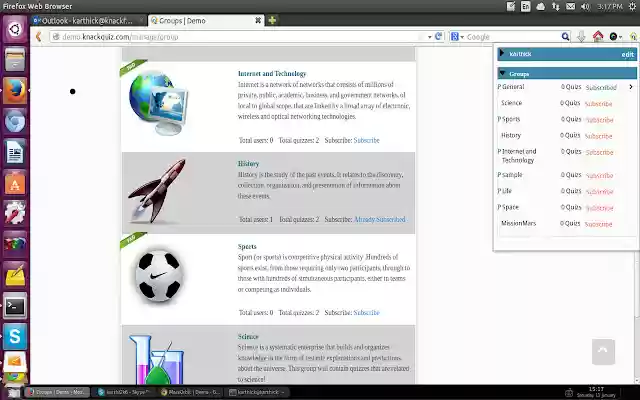Image resolution: width=640 pixels, height=400 pixels.
Task: Expand the General group row arrow
Action: 631,87
